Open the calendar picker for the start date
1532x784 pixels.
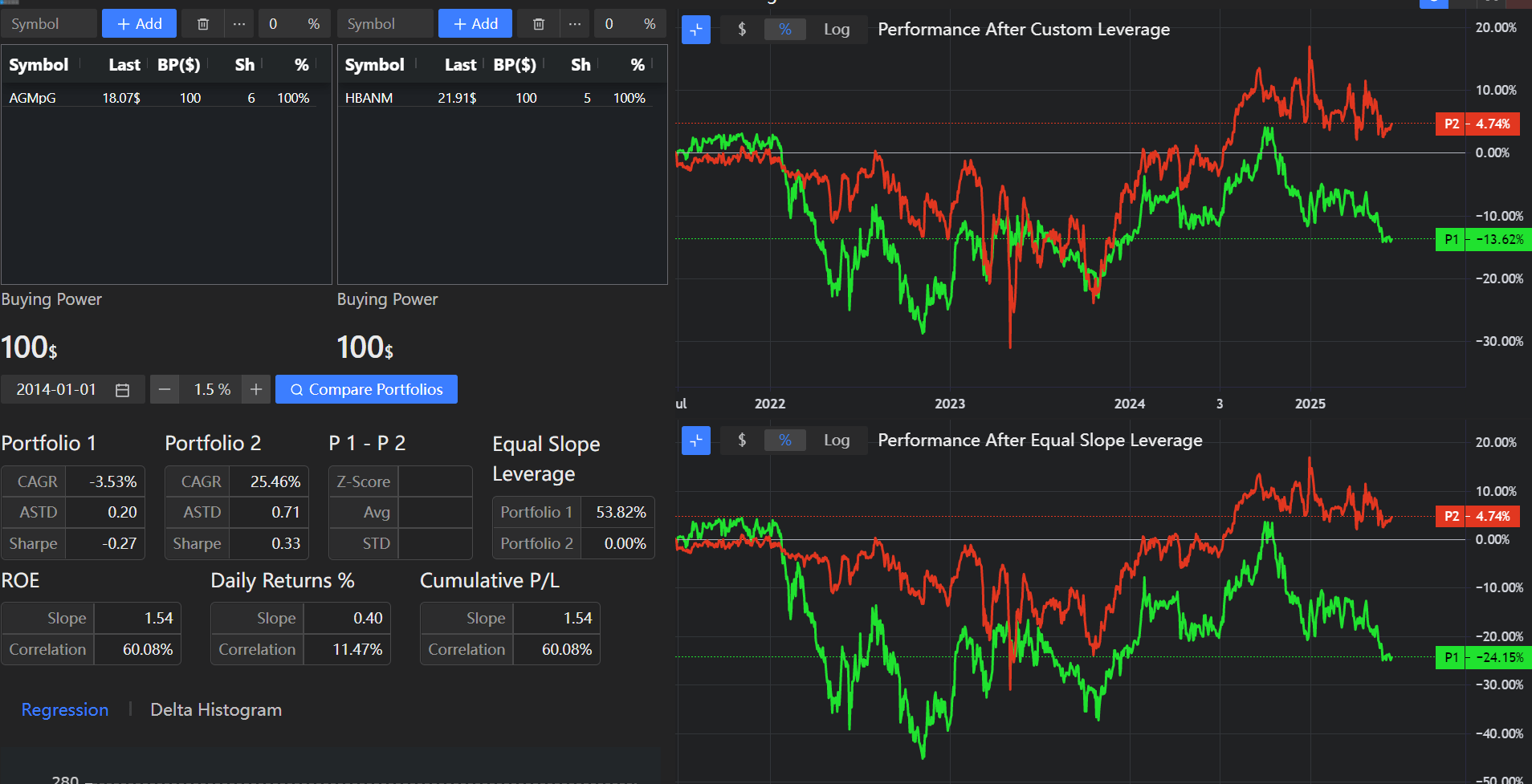123,389
